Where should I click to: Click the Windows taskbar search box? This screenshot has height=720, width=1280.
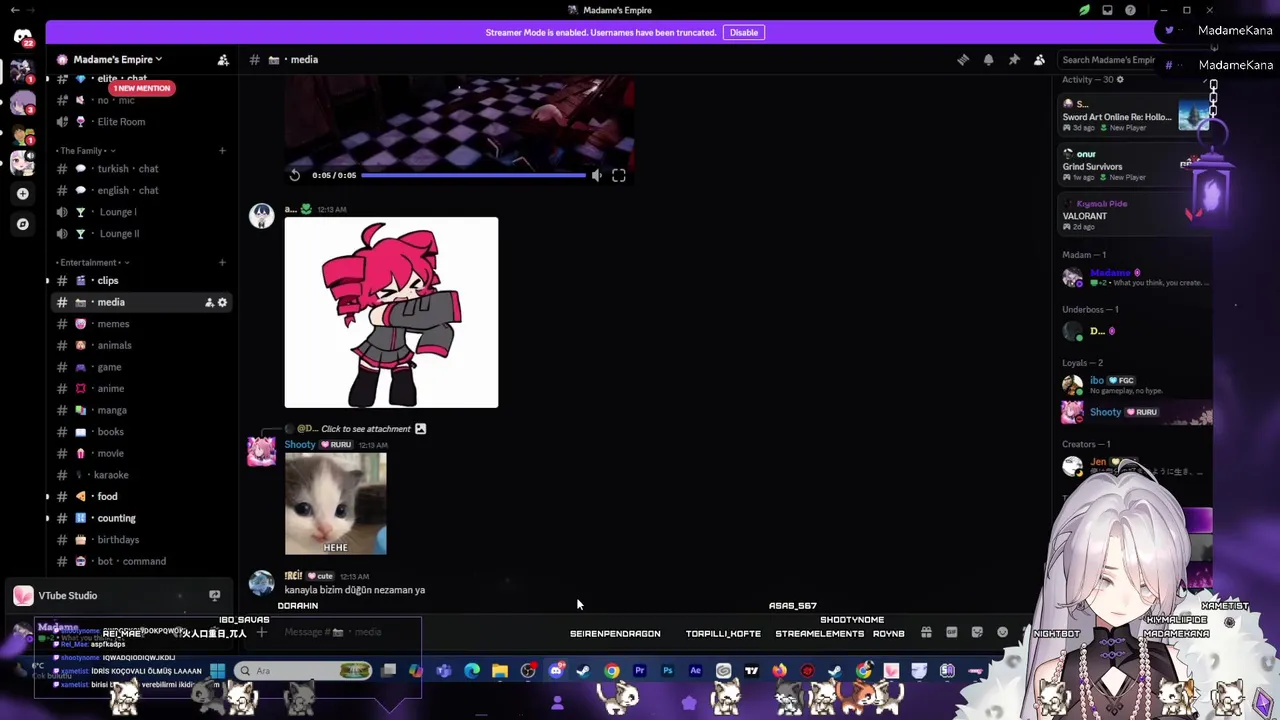coord(305,671)
